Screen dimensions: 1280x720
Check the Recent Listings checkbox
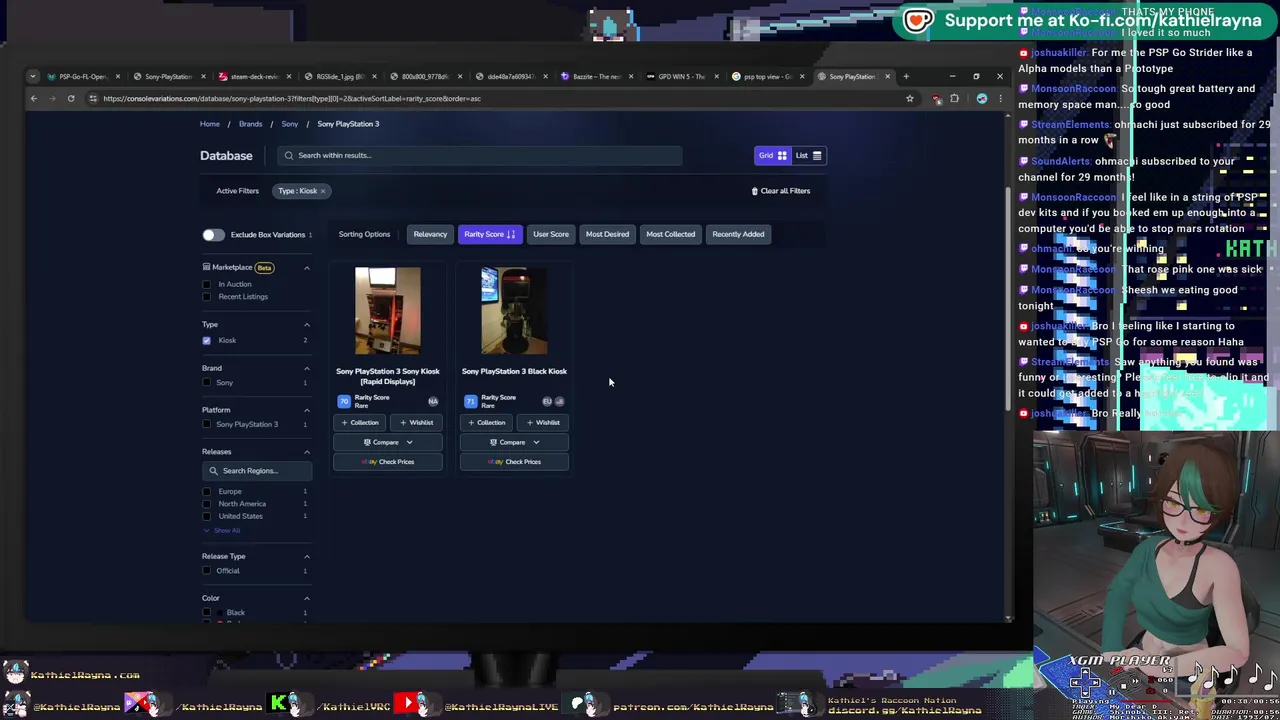(207, 297)
